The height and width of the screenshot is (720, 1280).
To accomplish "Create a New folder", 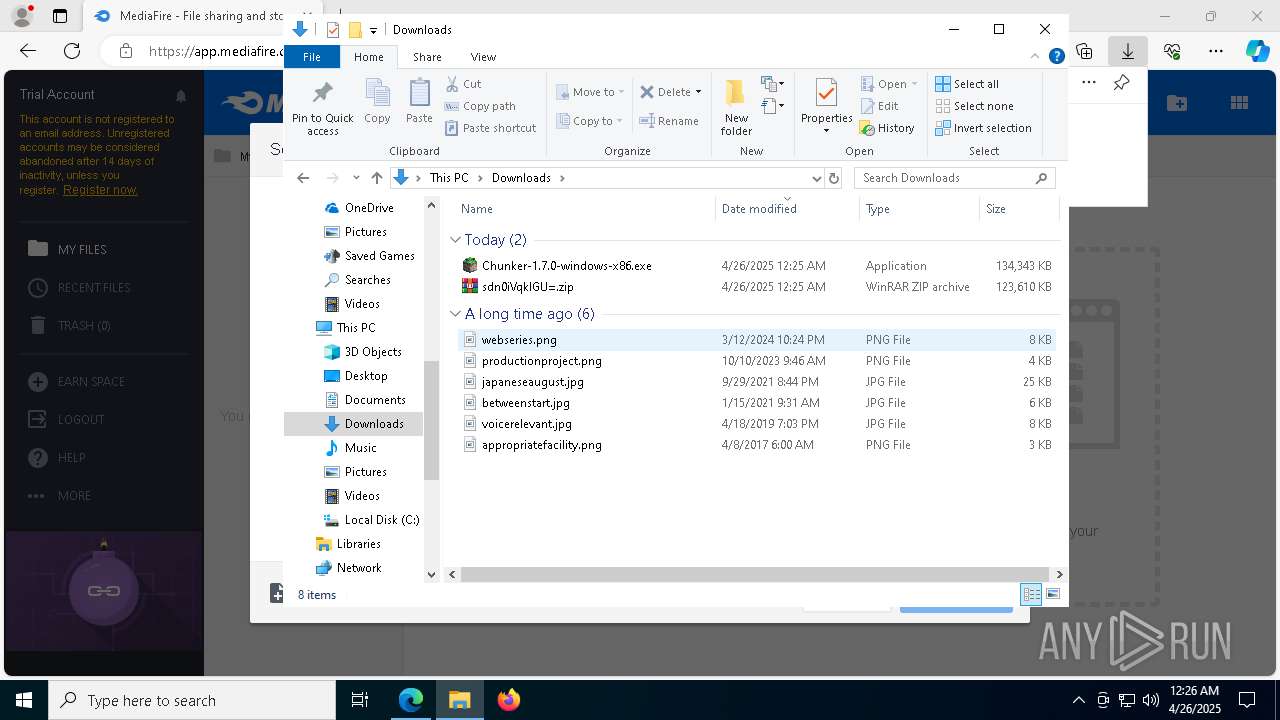I will click(x=736, y=107).
